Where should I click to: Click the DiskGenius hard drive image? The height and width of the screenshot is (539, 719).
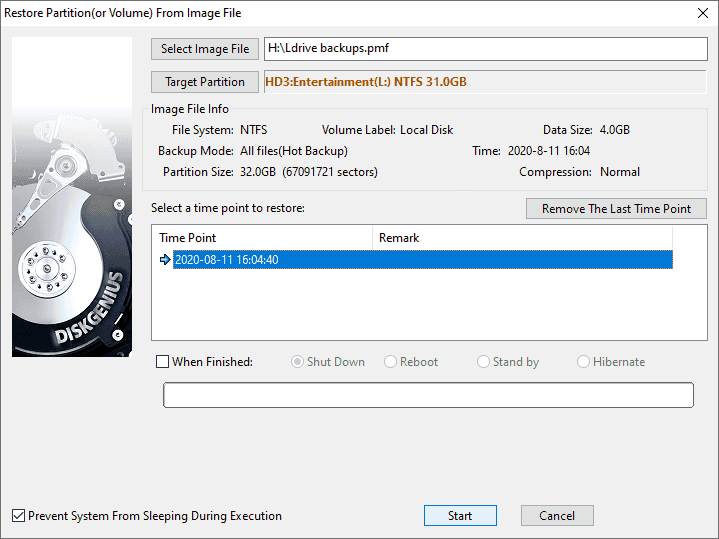(x=72, y=197)
